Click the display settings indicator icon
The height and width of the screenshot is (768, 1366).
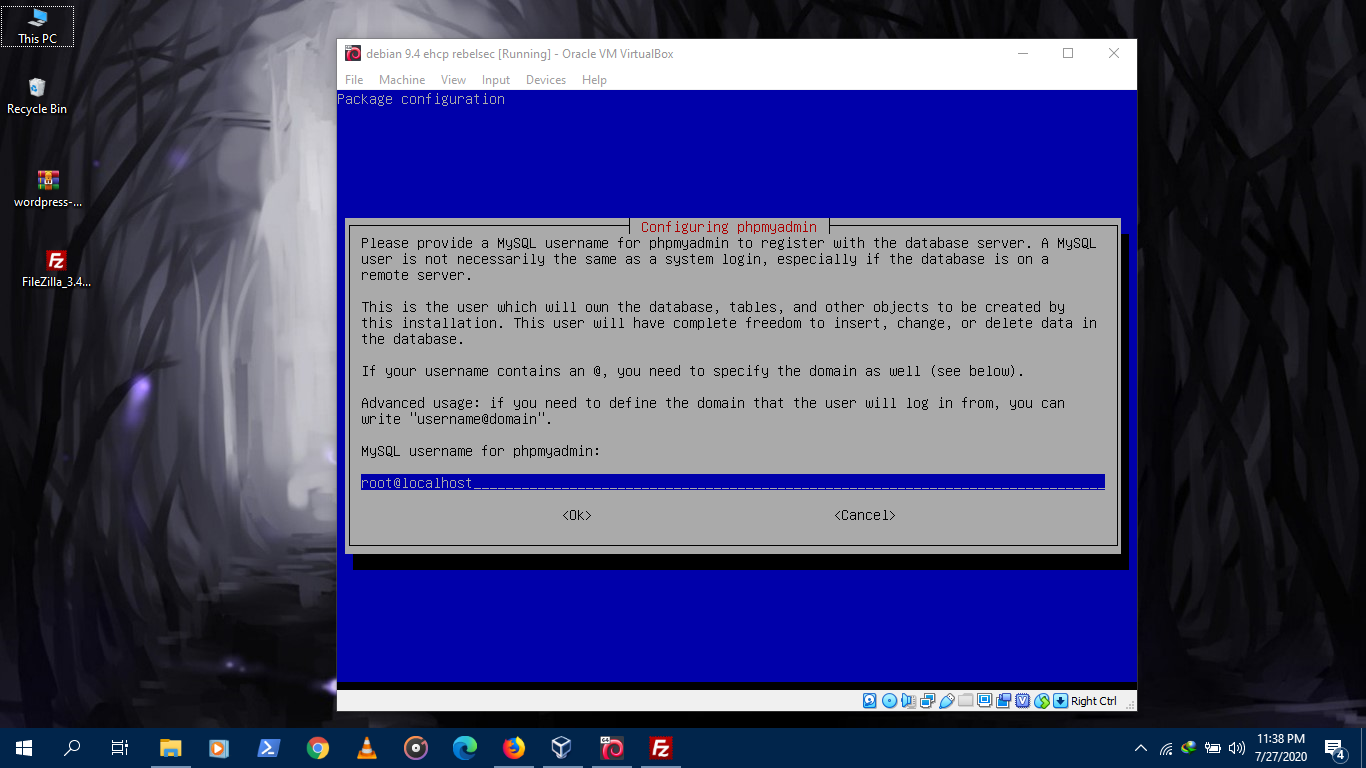point(985,701)
